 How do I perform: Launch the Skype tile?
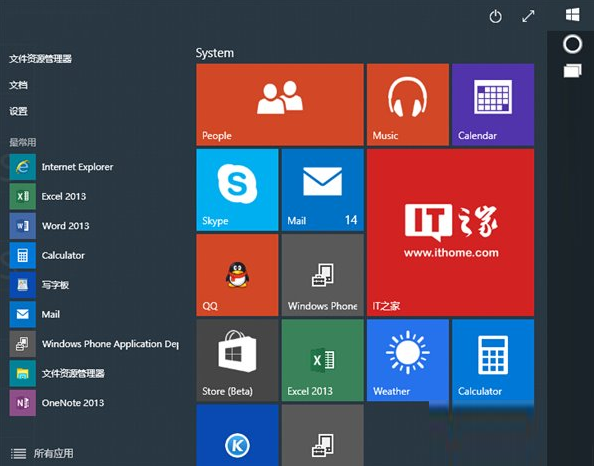coord(237,190)
